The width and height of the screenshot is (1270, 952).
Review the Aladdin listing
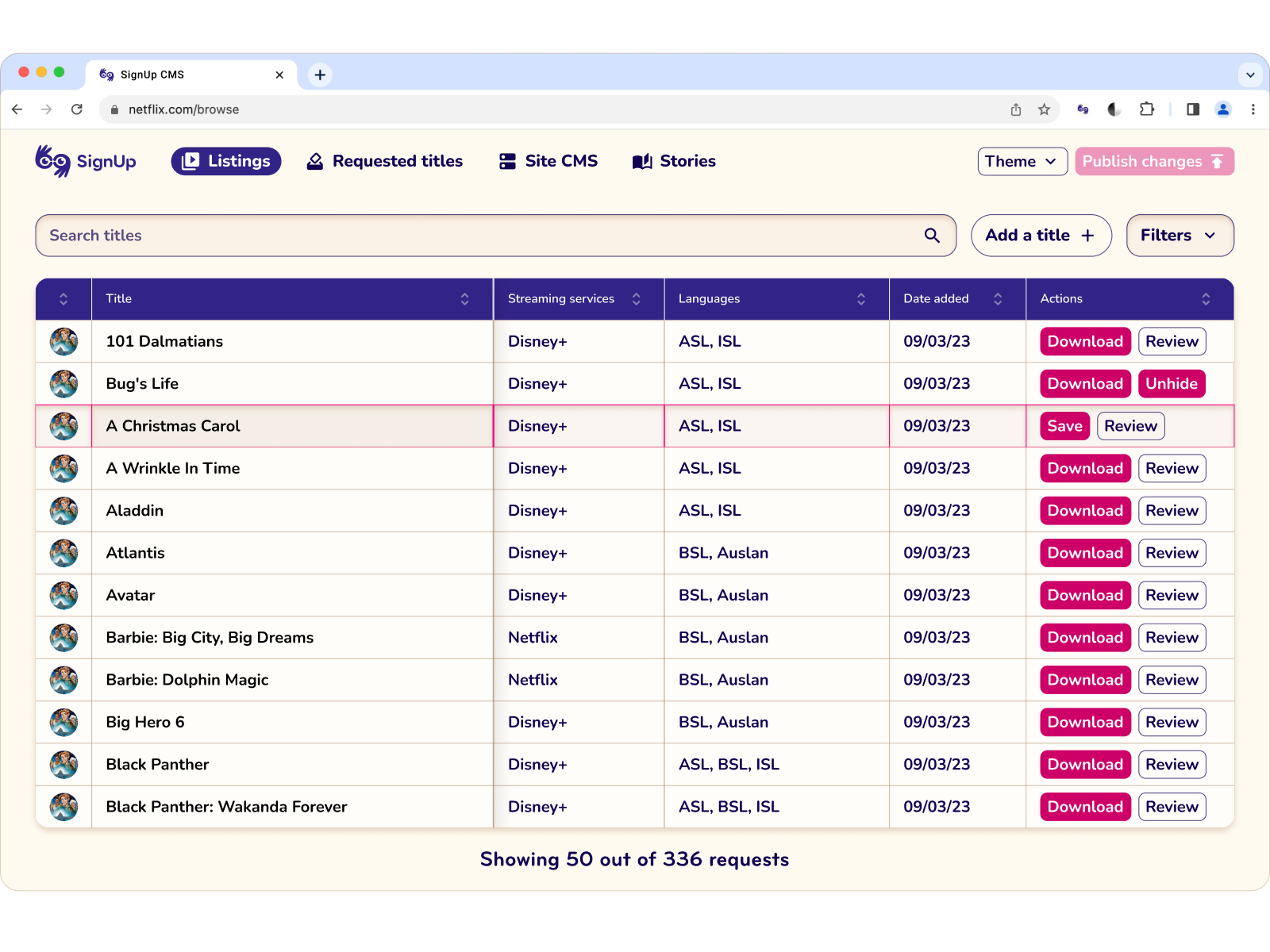[1172, 511]
